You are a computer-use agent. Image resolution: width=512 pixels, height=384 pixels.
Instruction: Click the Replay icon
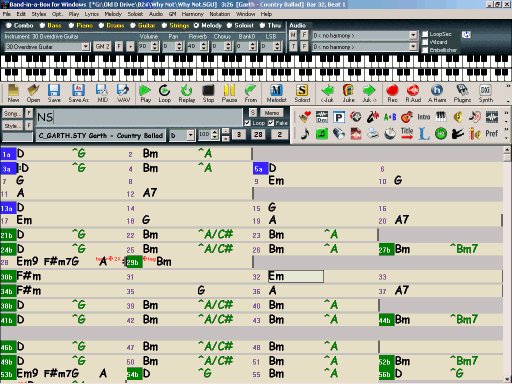tap(186, 93)
